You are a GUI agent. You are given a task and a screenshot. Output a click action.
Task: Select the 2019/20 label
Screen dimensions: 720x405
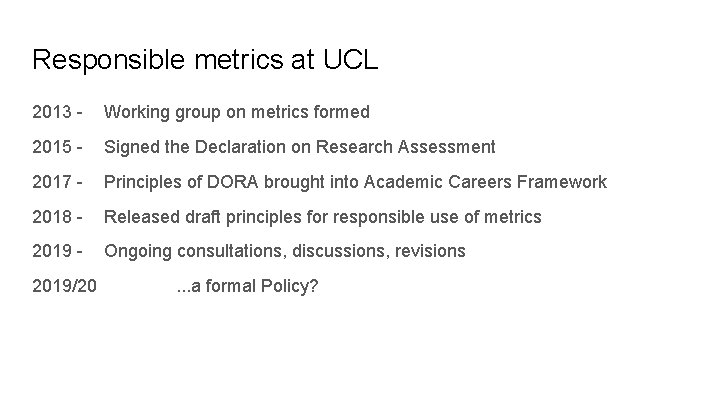[64, 286]
